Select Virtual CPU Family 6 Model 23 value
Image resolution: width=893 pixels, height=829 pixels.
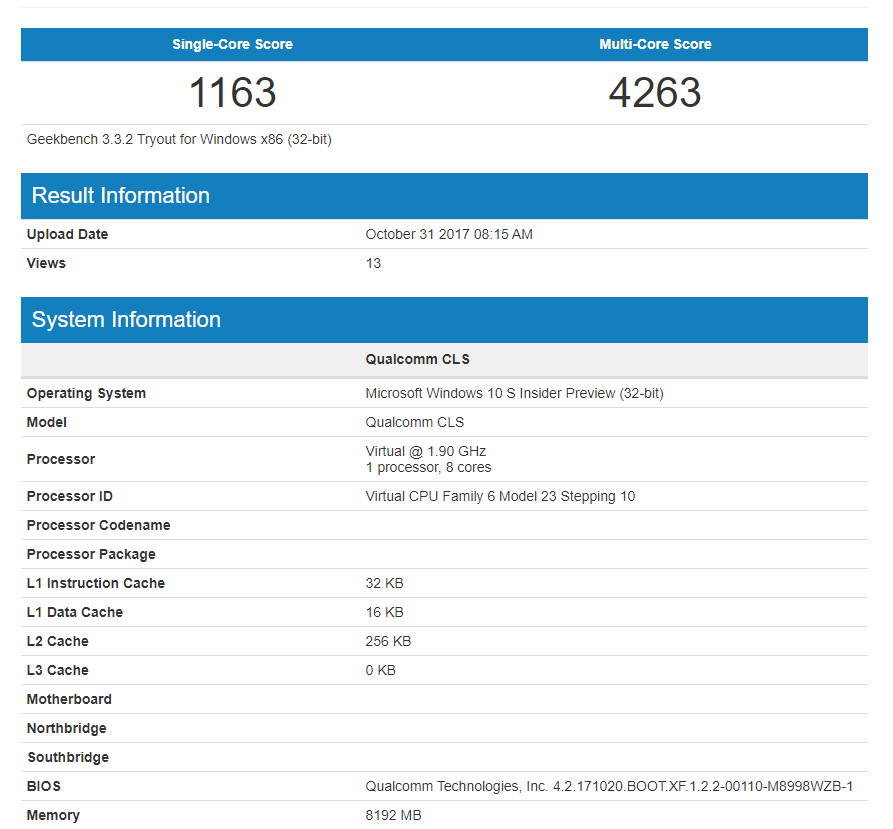point(500,496)
